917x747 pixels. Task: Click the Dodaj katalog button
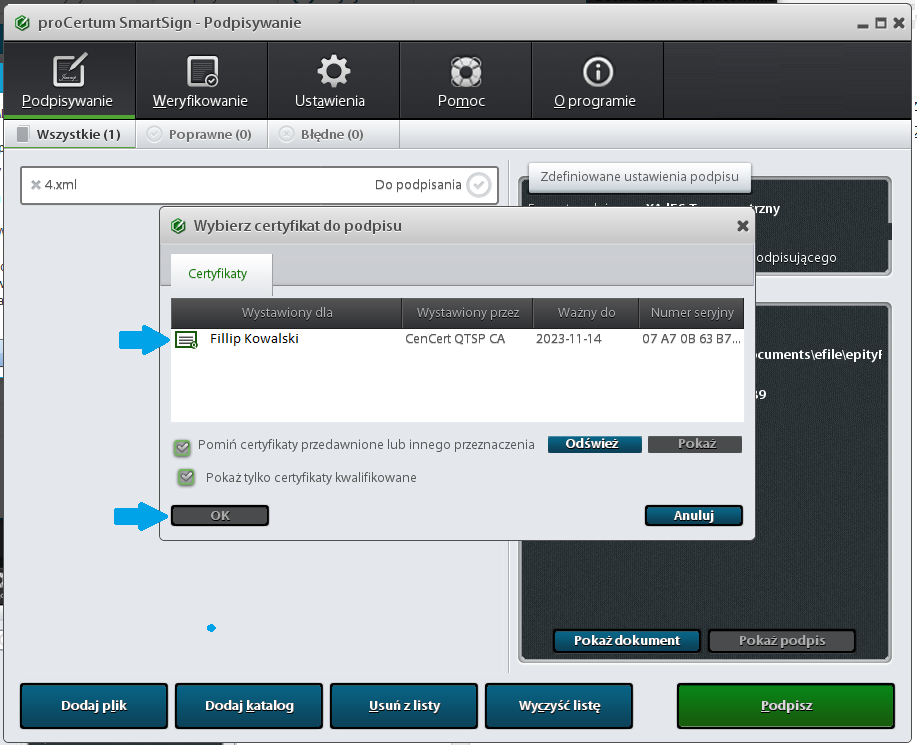pos(249,705)
